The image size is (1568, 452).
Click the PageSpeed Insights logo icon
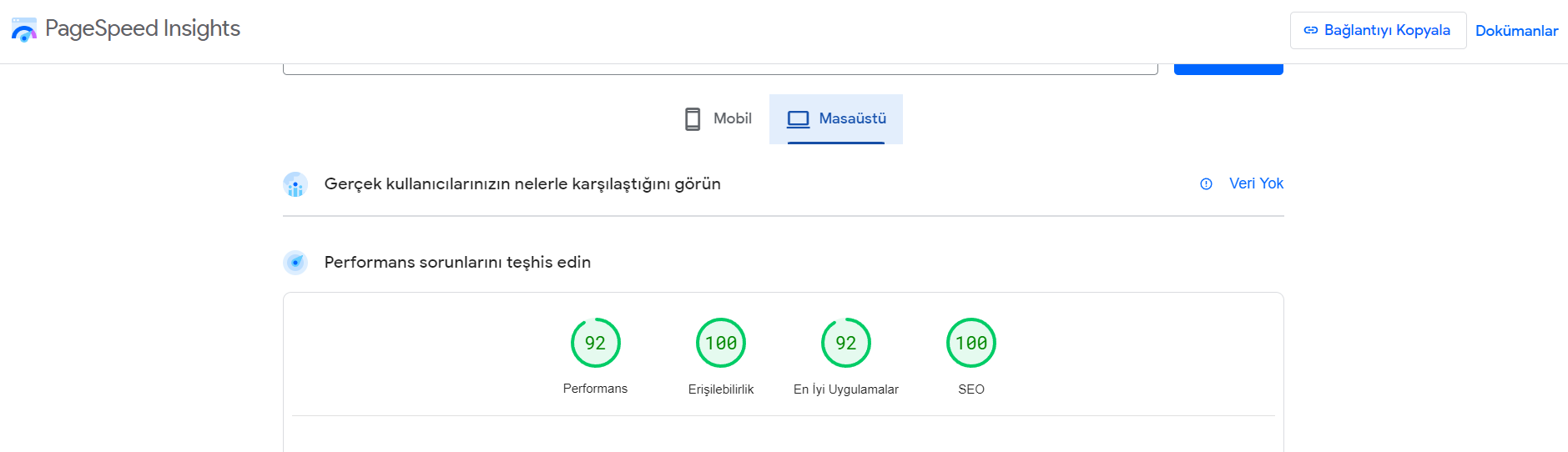point(23,29)
